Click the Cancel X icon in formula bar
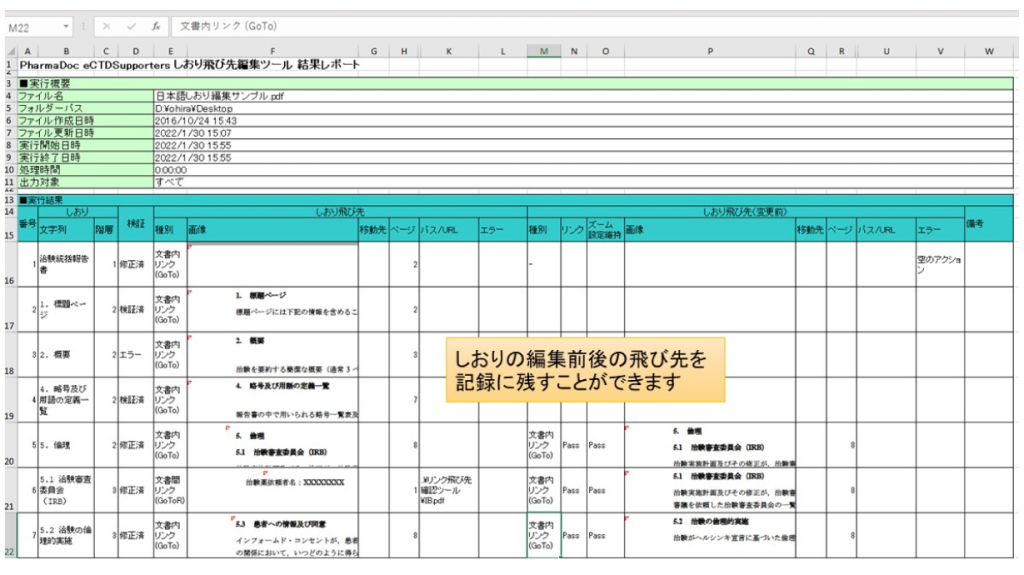The height and width of the screenshot is (575, 1024). coord(106,27)
